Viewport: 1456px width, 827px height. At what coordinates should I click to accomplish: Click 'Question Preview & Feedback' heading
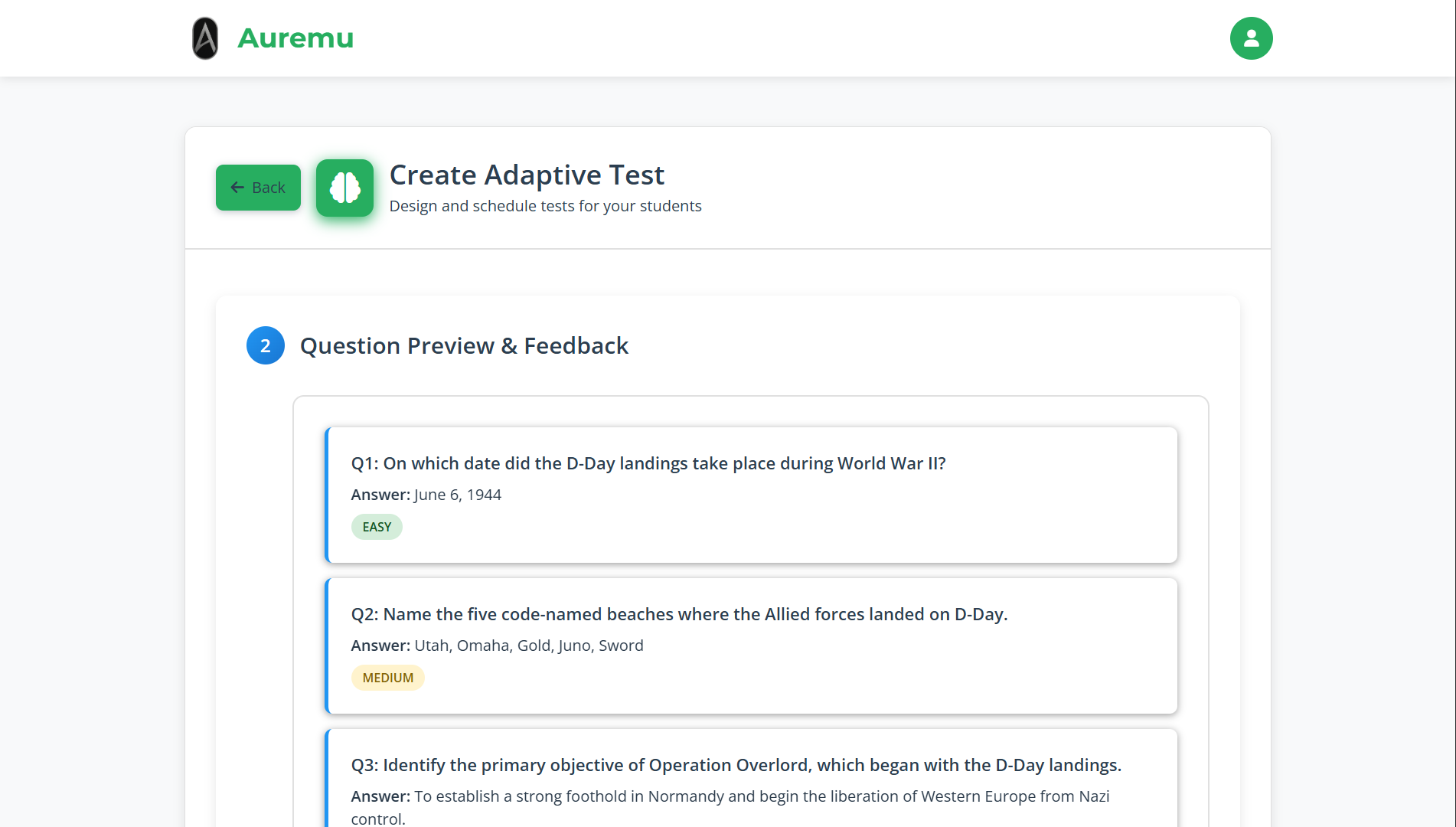coord(464,345)
